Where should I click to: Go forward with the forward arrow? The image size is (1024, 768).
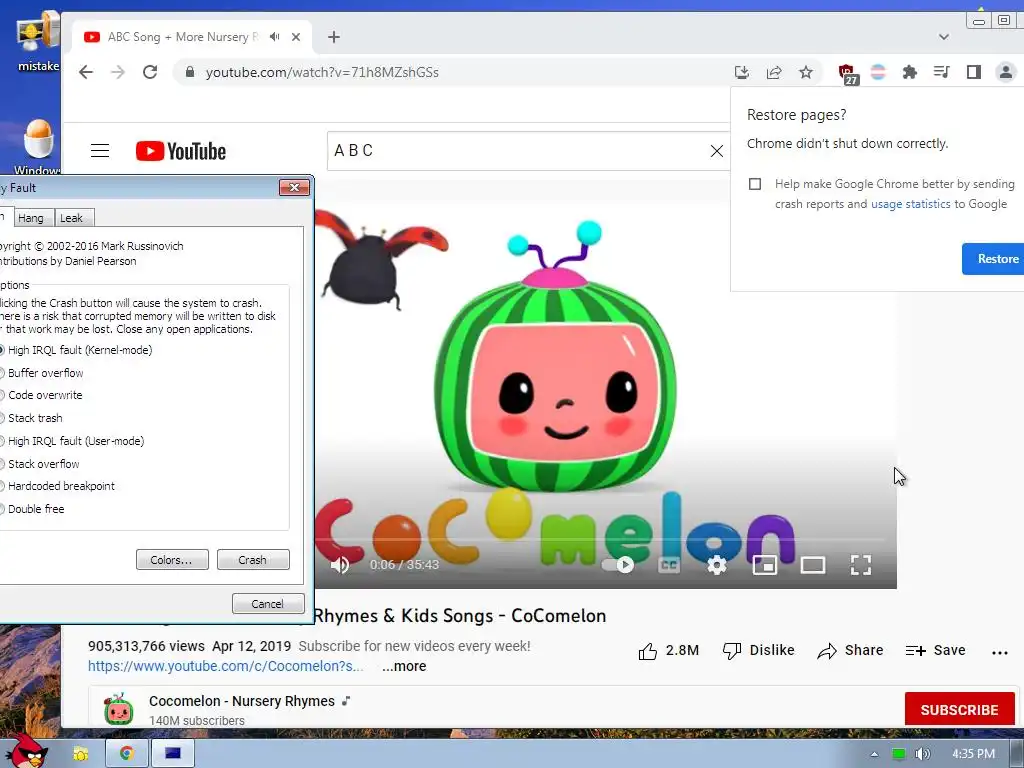[118, 72]
